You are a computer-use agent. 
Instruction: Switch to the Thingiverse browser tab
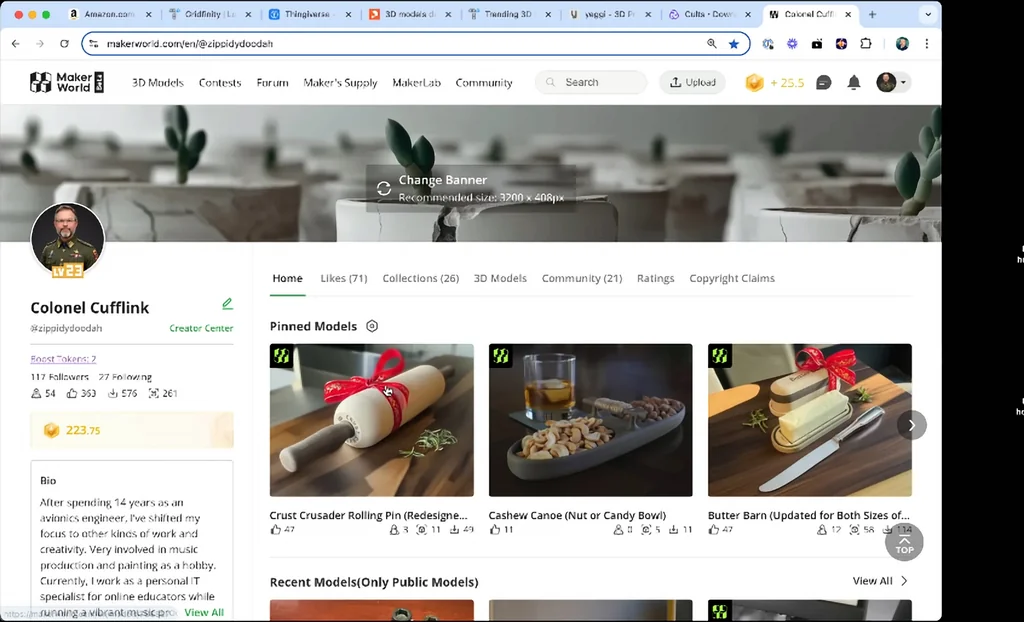[x=308, y=14]
